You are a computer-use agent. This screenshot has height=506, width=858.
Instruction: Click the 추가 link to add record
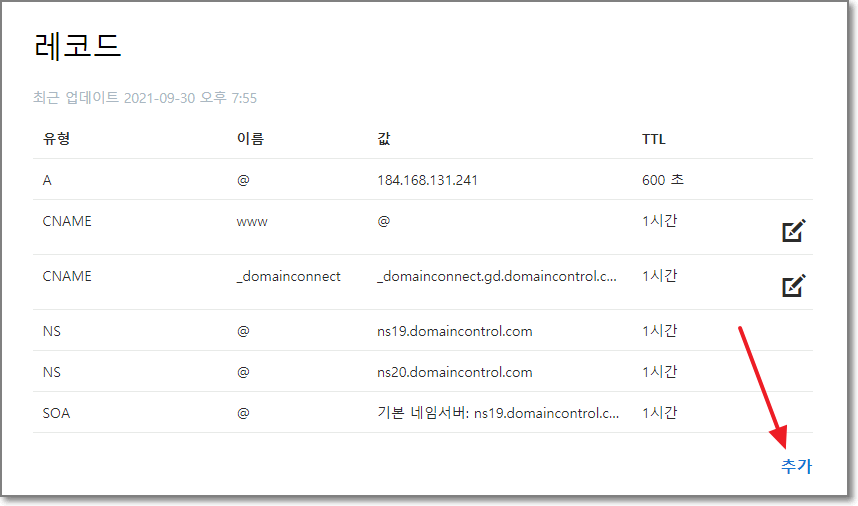click(x=796, y=466)
